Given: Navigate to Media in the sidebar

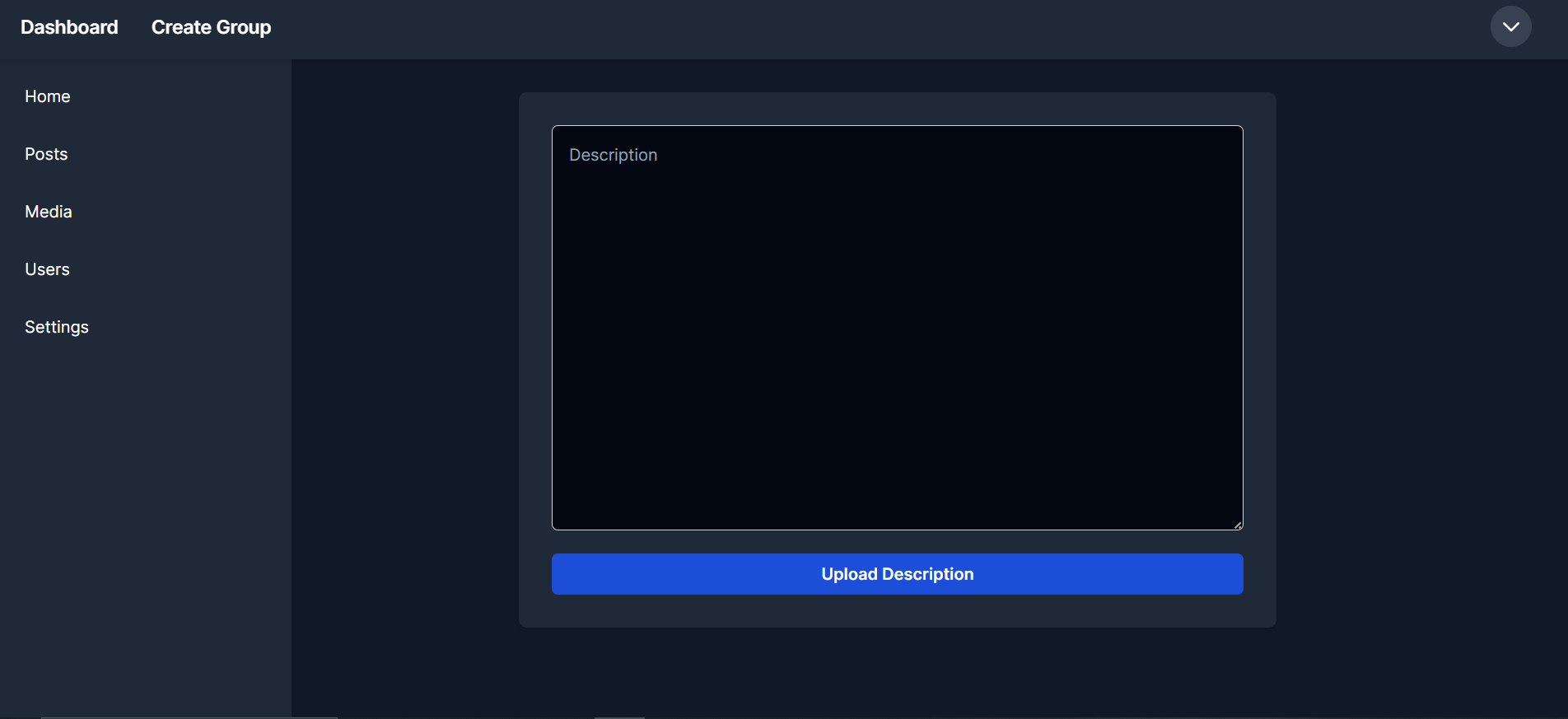Looking at the screenshot, I should [x=49, y=212].
